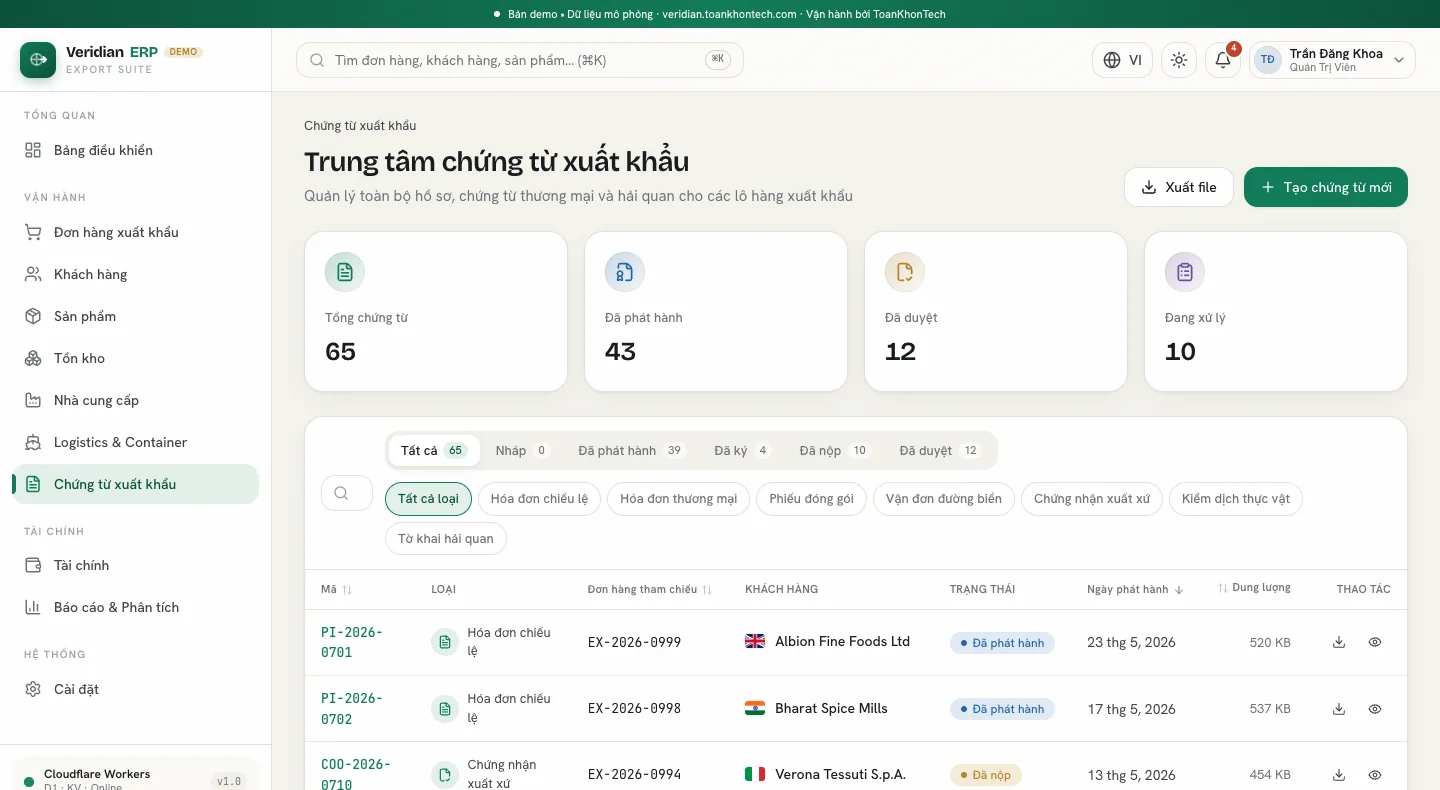Filter by Tờ khai hải quan chip
This screenshot has width=1440, height=790.
pos(446,538)
